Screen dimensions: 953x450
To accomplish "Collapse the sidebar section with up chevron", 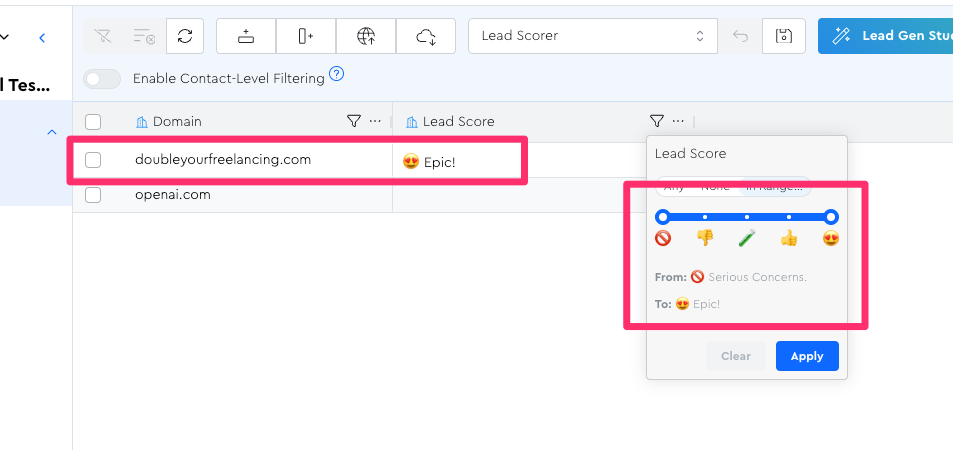I will 52,132.
